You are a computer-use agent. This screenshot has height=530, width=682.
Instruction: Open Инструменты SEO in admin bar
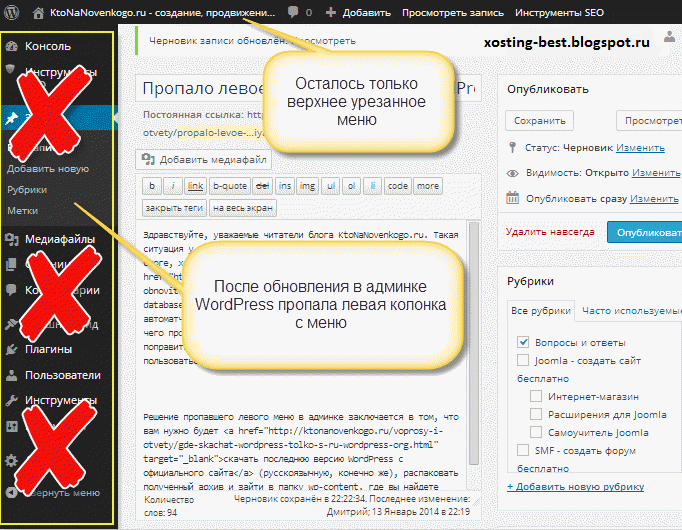click(559, 13)
